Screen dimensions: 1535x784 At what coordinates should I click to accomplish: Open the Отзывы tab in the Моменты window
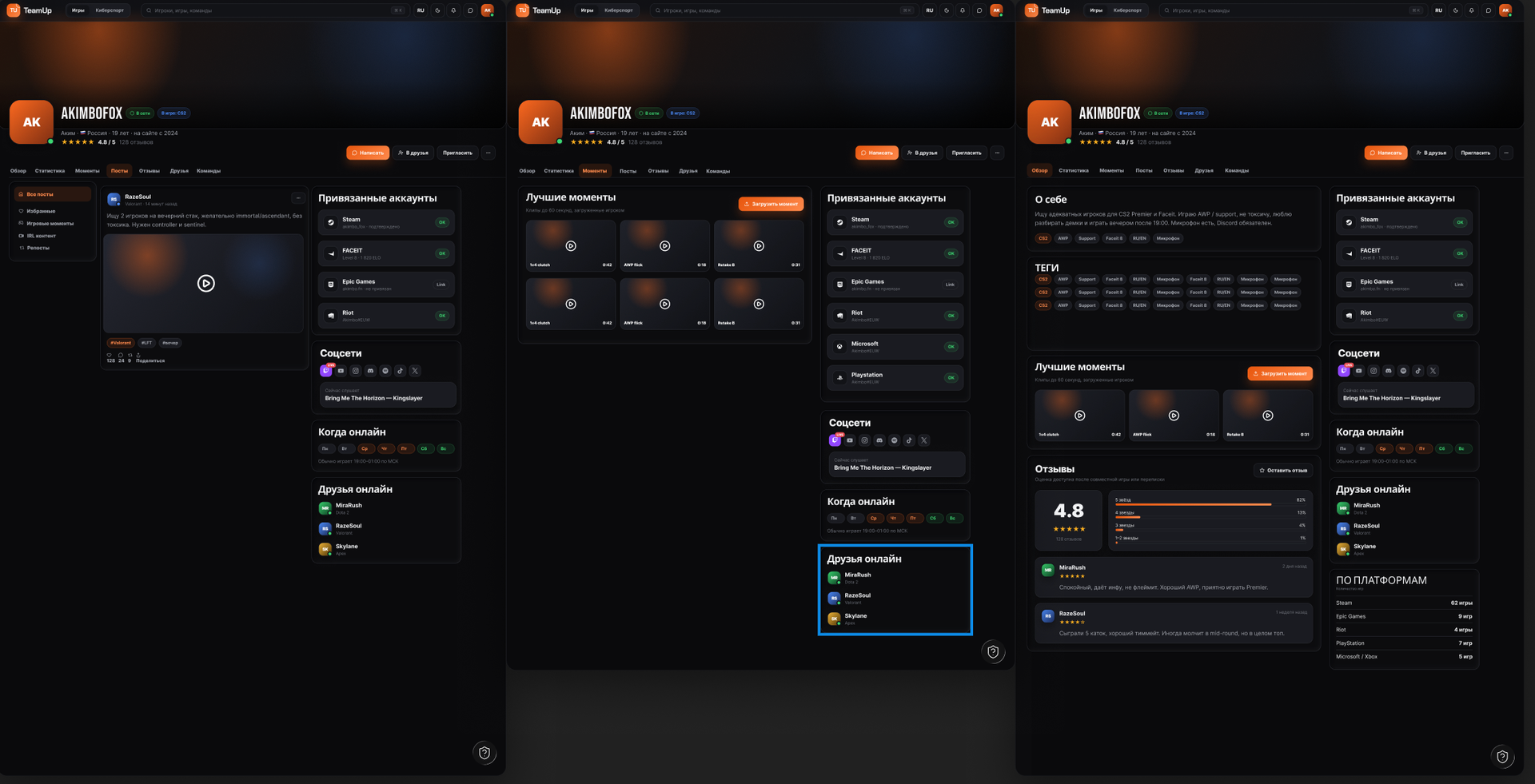tap(658, 171)
